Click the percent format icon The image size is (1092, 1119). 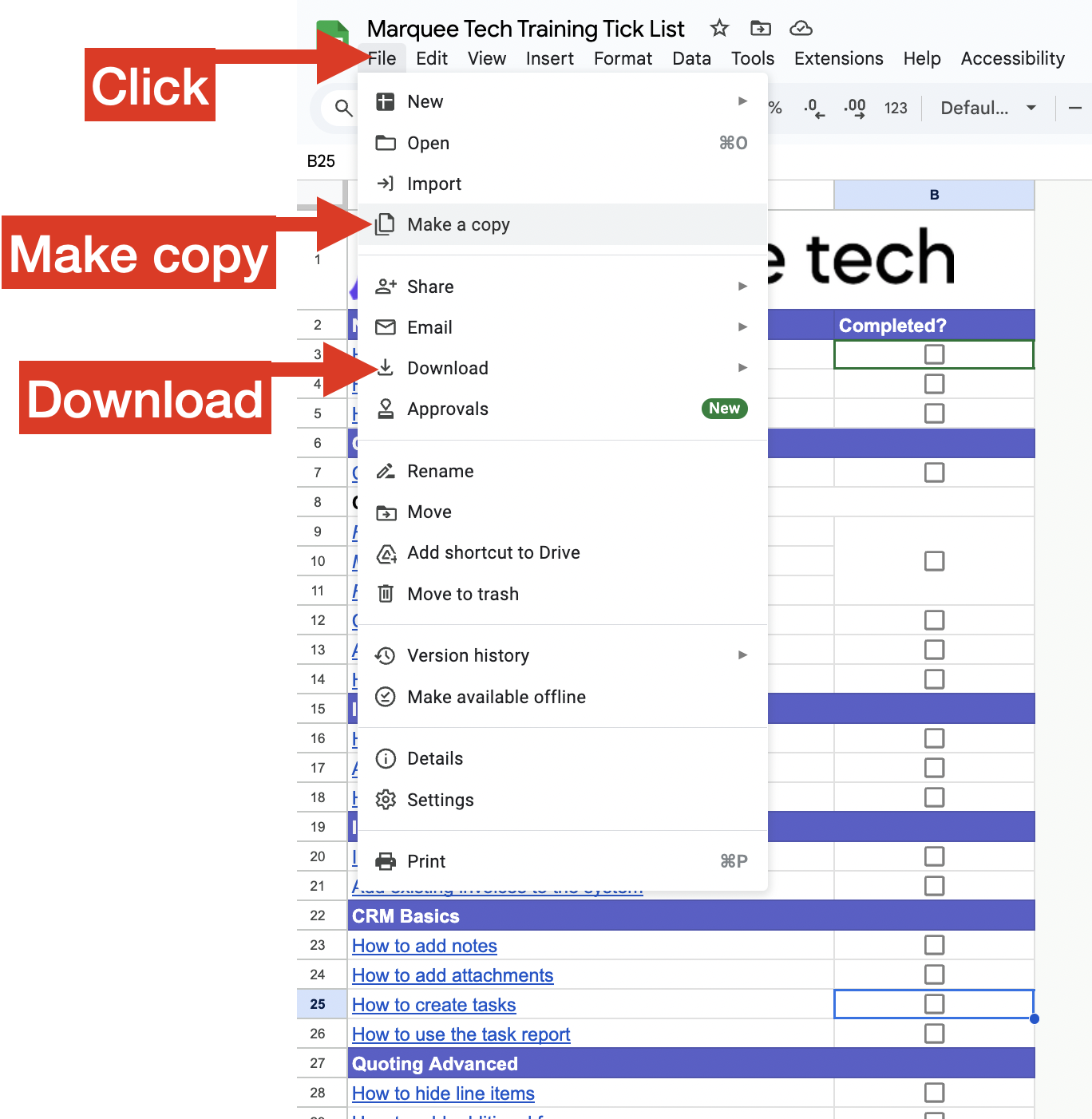(775, 108)
